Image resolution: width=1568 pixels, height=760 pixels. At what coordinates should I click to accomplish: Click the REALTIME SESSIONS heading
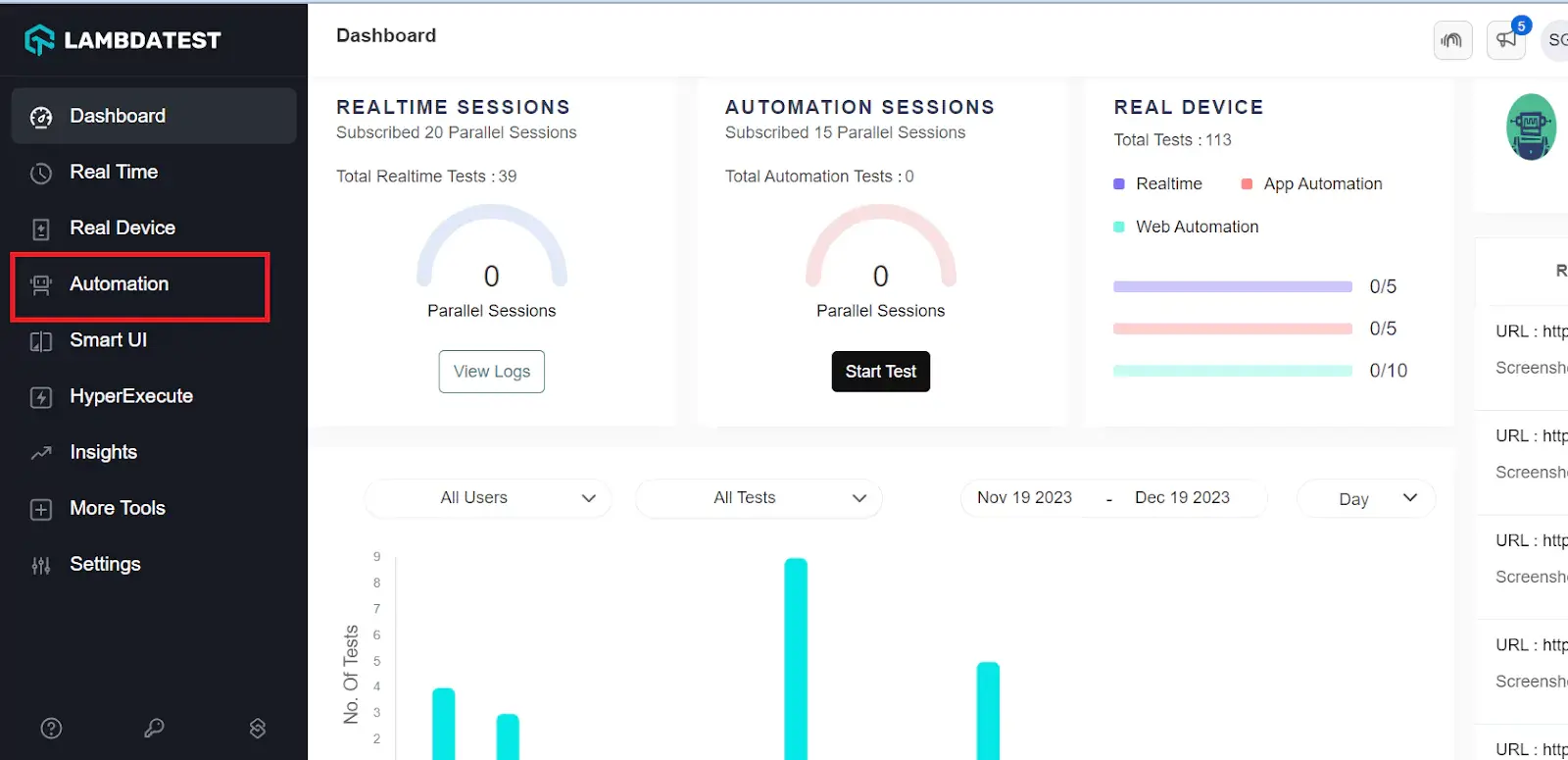453,107
